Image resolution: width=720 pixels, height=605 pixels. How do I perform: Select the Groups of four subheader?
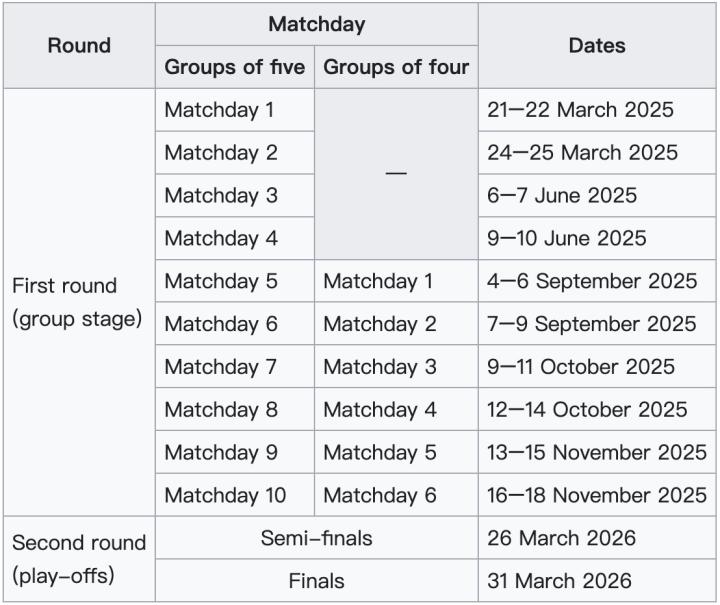pyautogui.click(x=396, y=68)
